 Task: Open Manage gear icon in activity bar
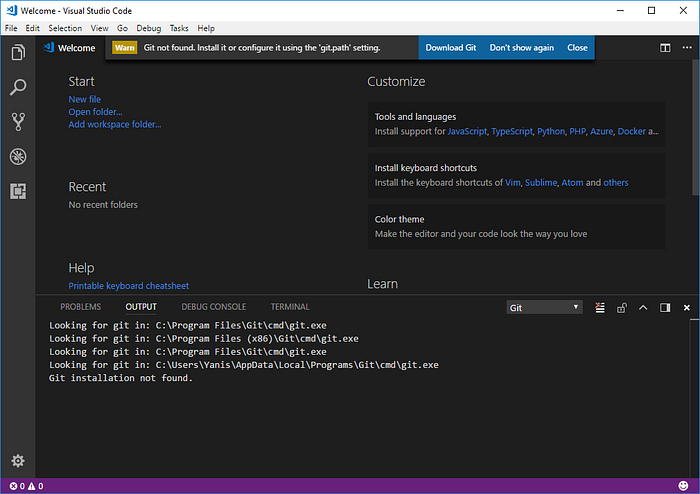coord(18,461)
